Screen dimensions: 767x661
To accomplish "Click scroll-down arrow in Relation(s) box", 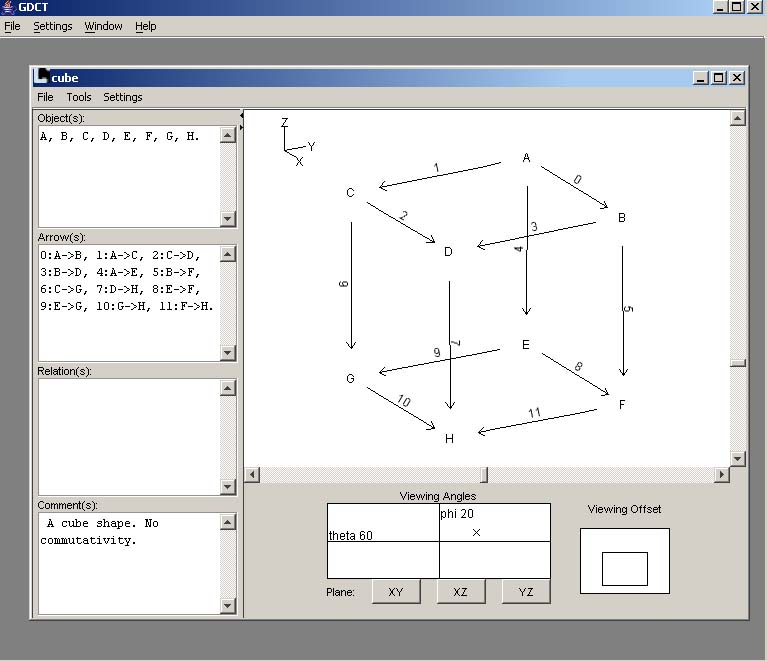I will 228,487.
